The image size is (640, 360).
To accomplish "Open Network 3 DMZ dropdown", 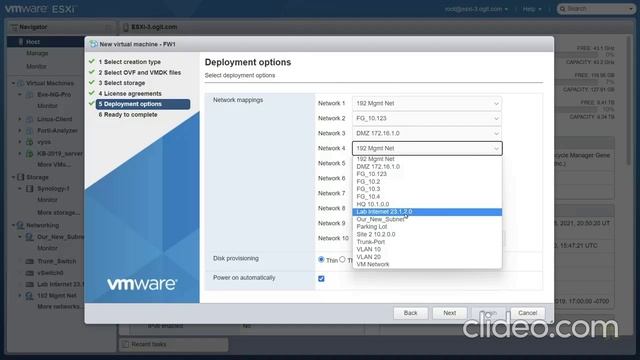I will [x=427, y=133].
